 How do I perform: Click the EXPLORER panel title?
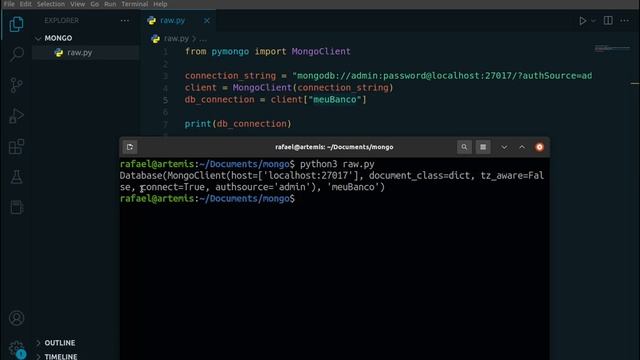[x=62, y=20]
